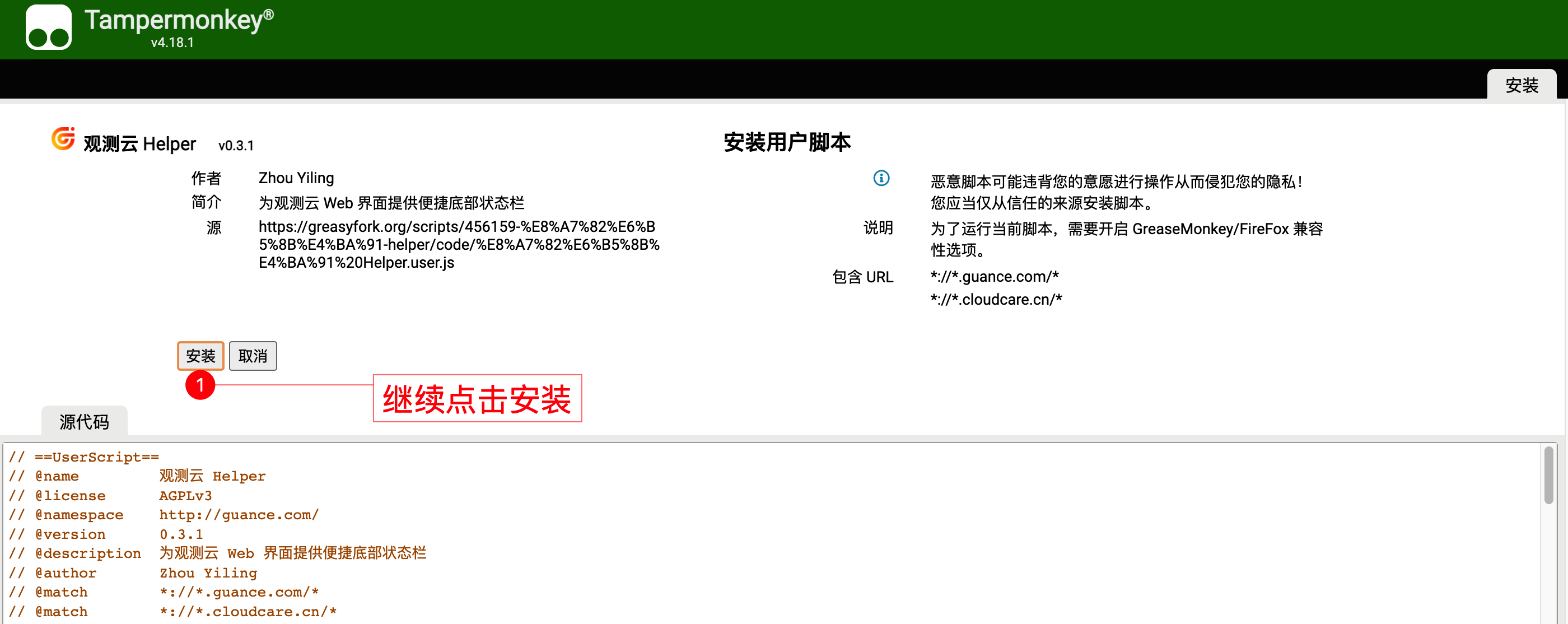The height and width of the screenshot is (624, 1568).
Task: Switch to the 安装 tab at top right
Action: (1521, 85)
